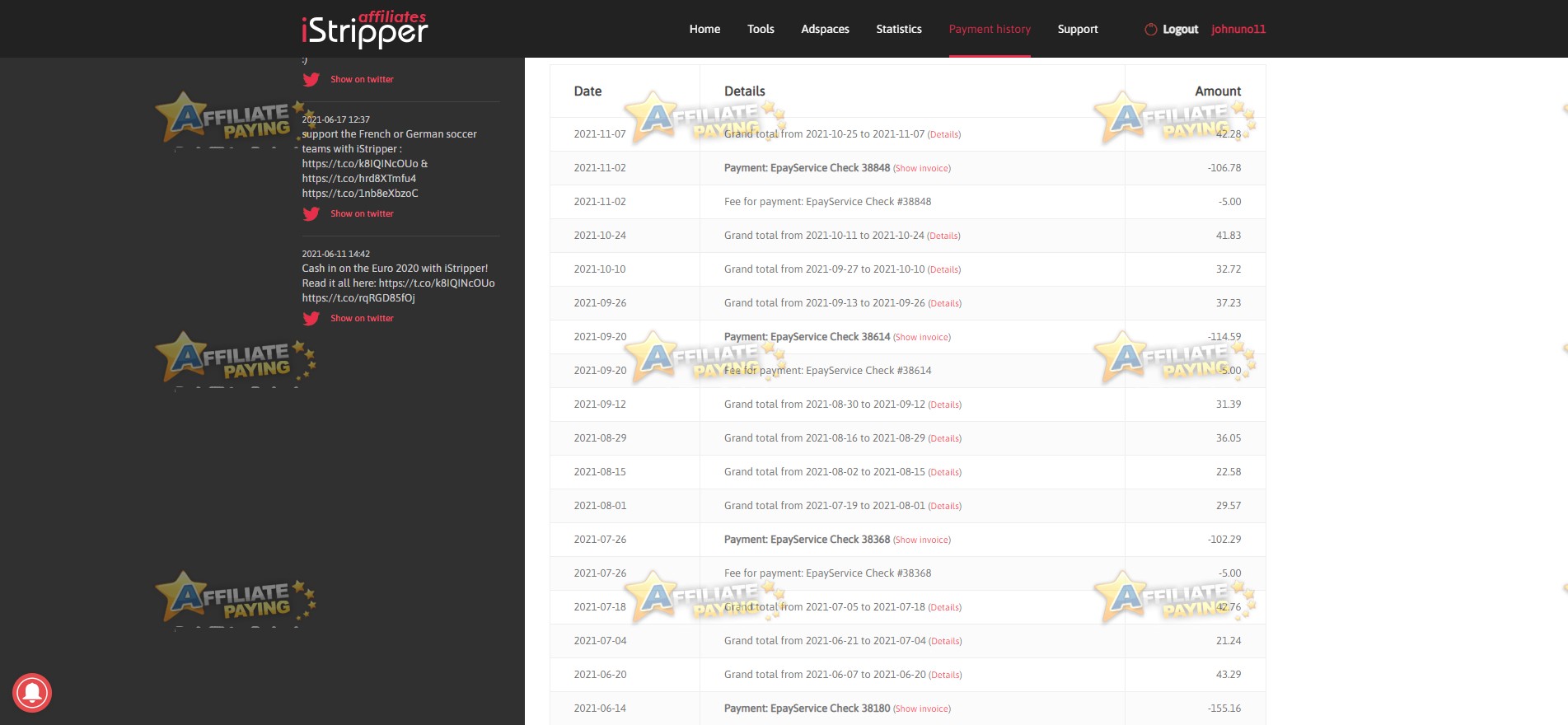1568x725 pixels.
Task: Open the Statistics page
Action: 899,29
